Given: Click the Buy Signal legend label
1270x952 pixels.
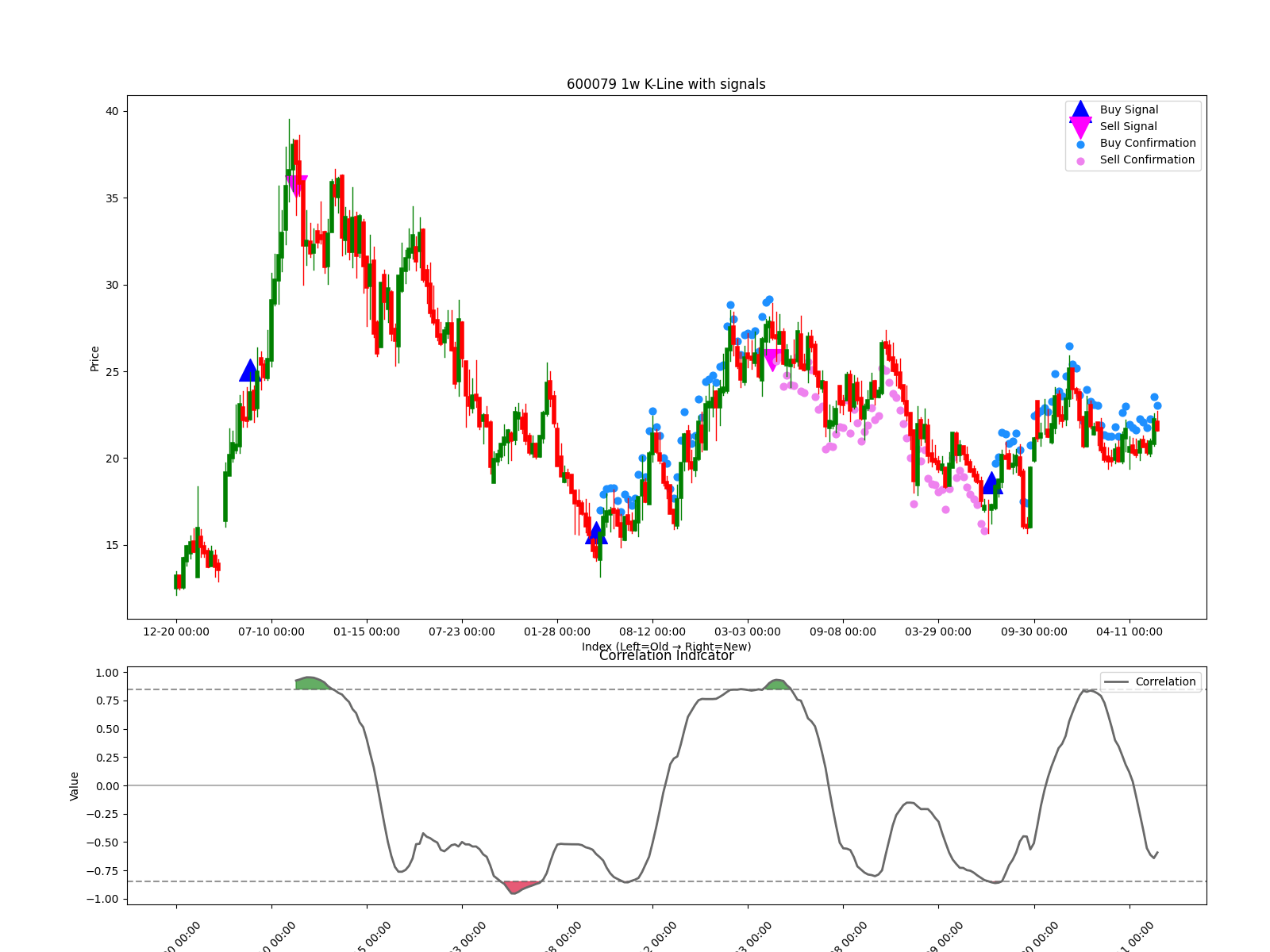Looking at the screenshot, I should pyautogui.click(x=1129, y=109).
